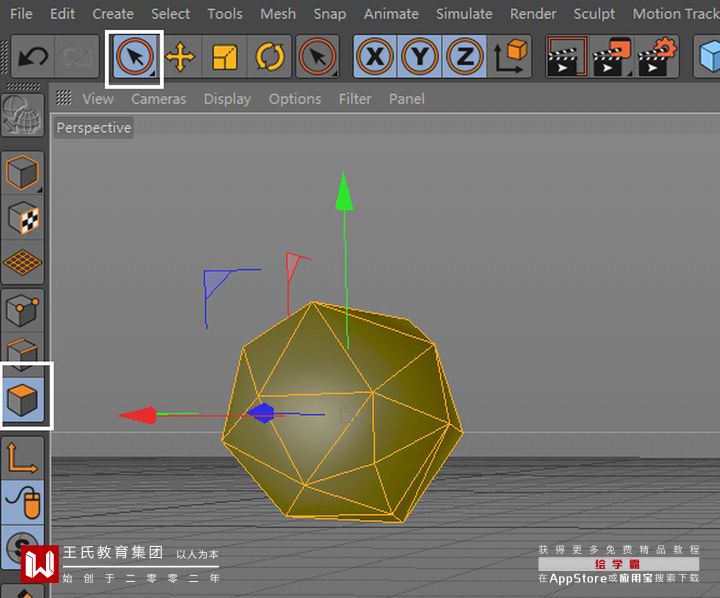Open the viewport Cameras menu
The width and height of the screenshot is (720, 598).
click(158, 99)
